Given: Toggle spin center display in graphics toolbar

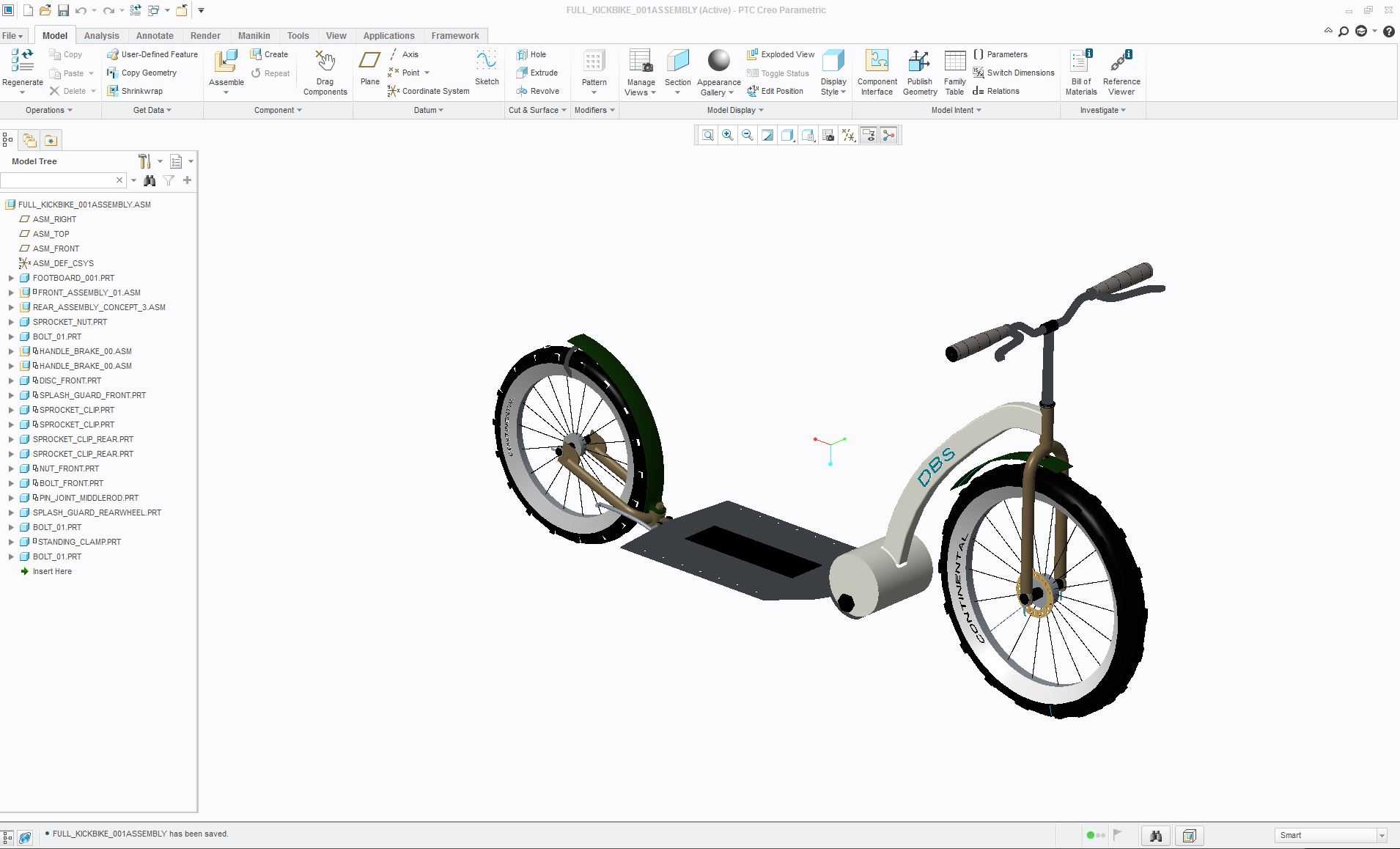Looking at the screenshot, I should 888,135.
